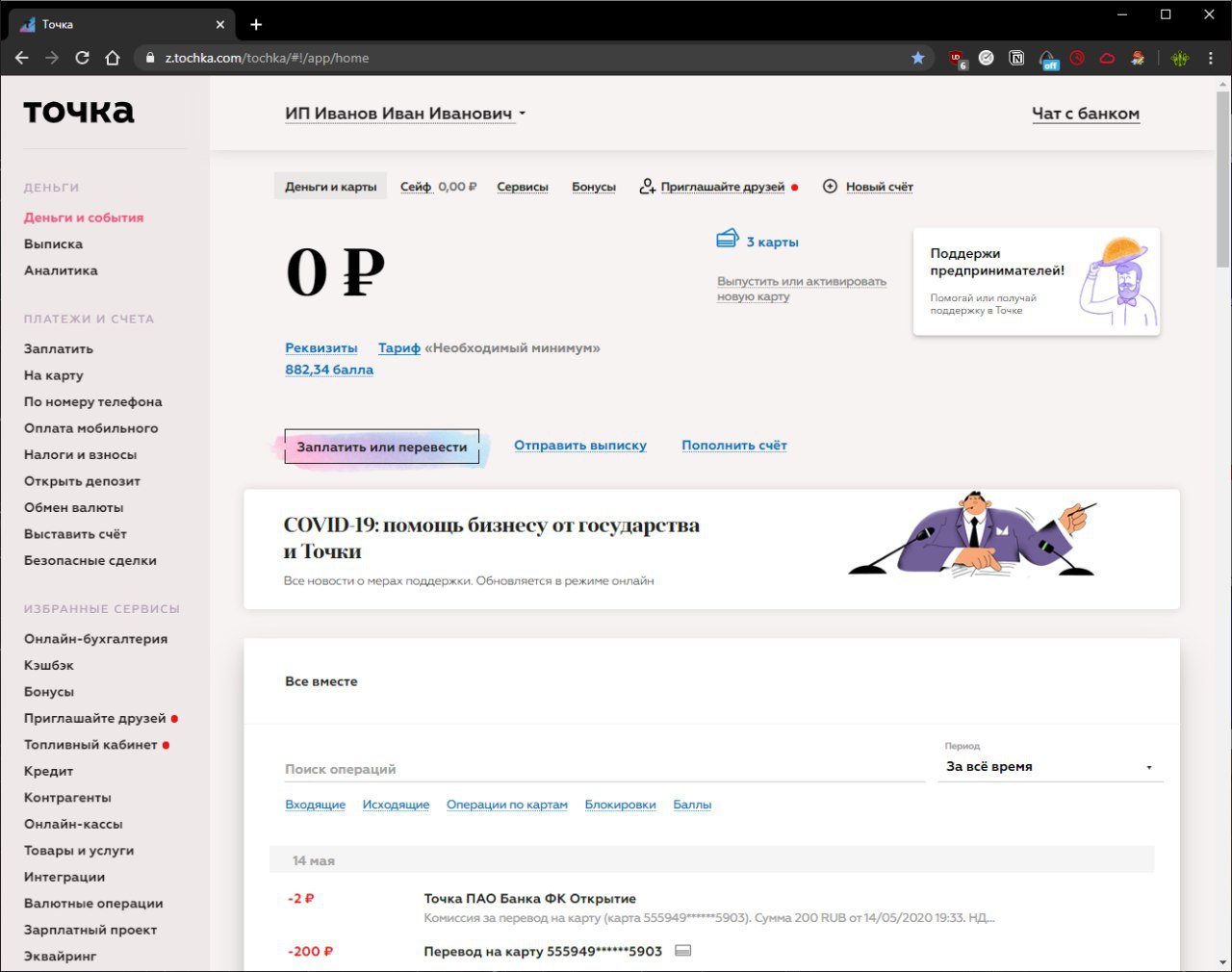Open the Период За всё время dropdown
The image size is (1232, 972).
click(1050, 767)
